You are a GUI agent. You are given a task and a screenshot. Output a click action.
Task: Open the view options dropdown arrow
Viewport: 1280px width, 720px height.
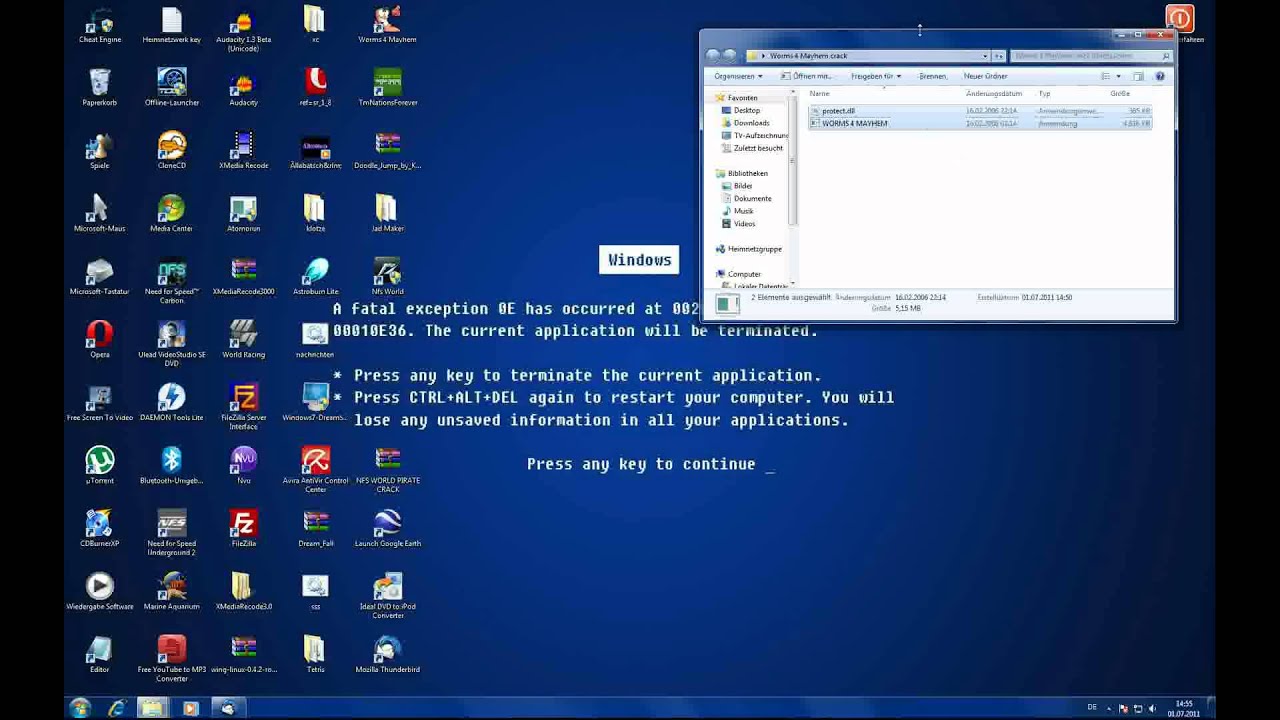1119,76
